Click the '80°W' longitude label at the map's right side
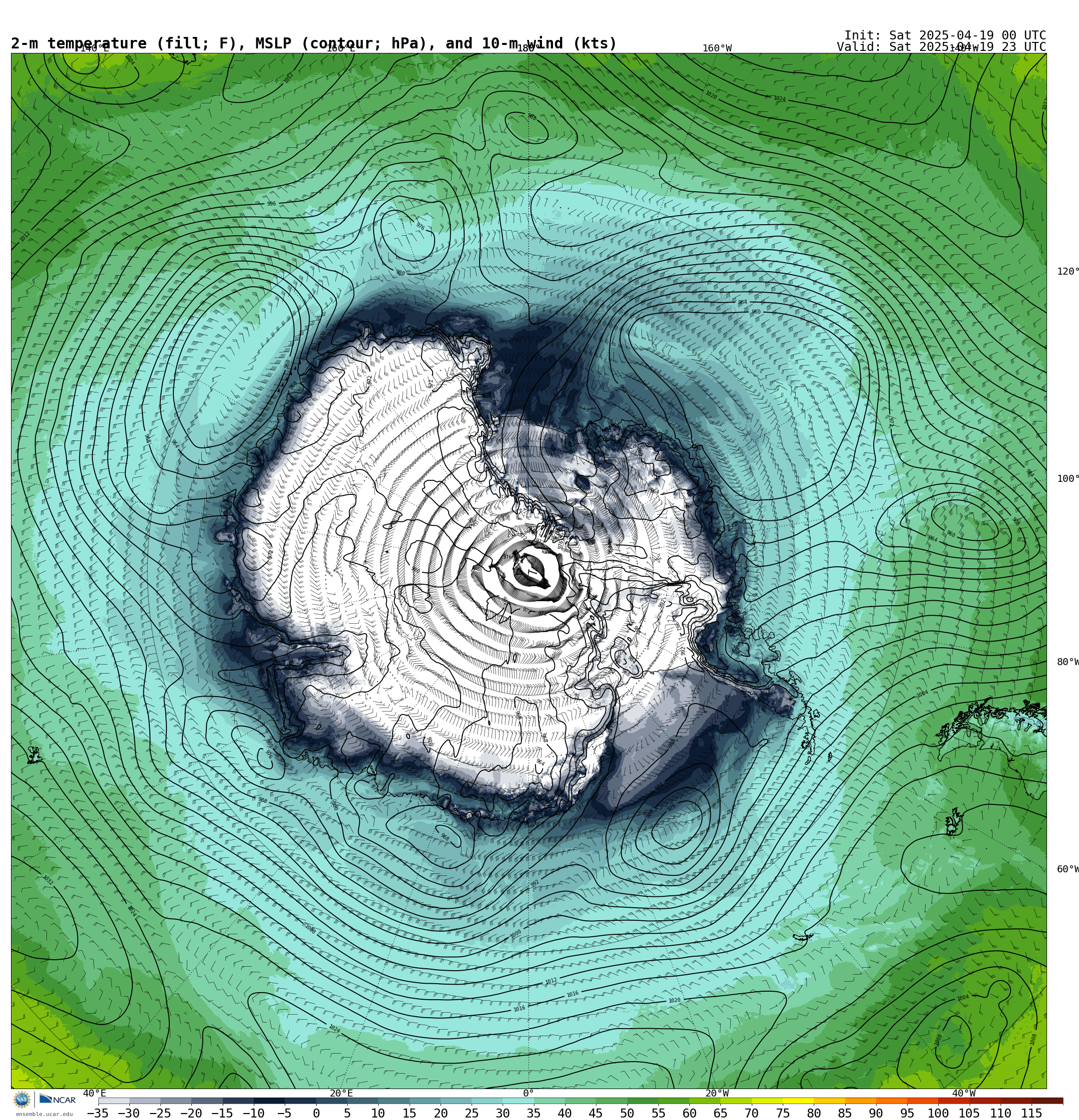Screen dimensions: 1079x1120 pyautogui.click(x=1068, y=662)
